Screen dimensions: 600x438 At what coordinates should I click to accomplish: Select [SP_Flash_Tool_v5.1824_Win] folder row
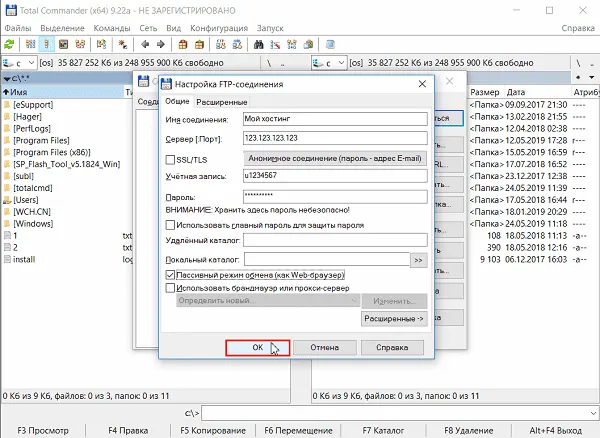(67, 164)
